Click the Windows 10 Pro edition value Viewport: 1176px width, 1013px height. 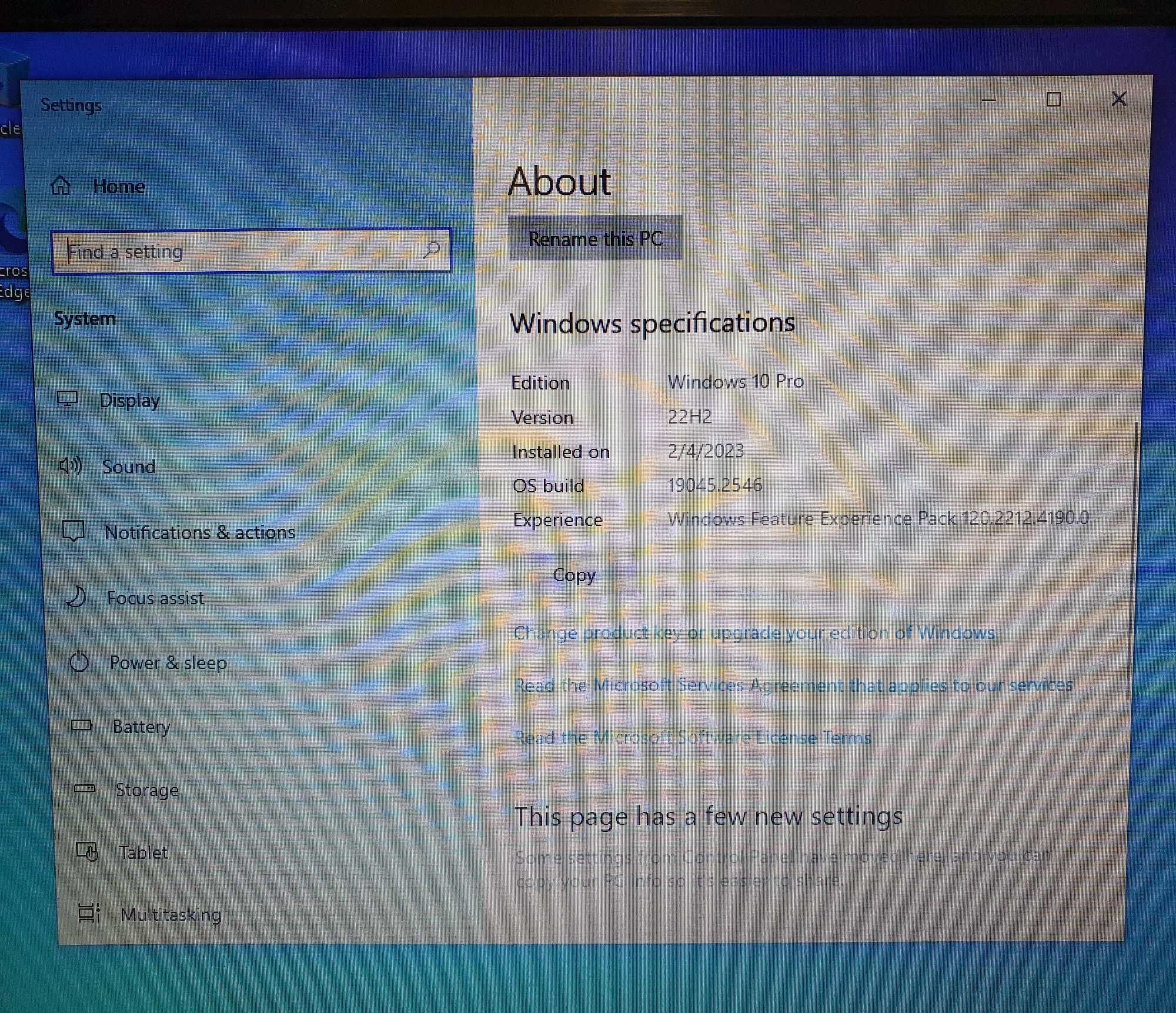coord(736,382)
